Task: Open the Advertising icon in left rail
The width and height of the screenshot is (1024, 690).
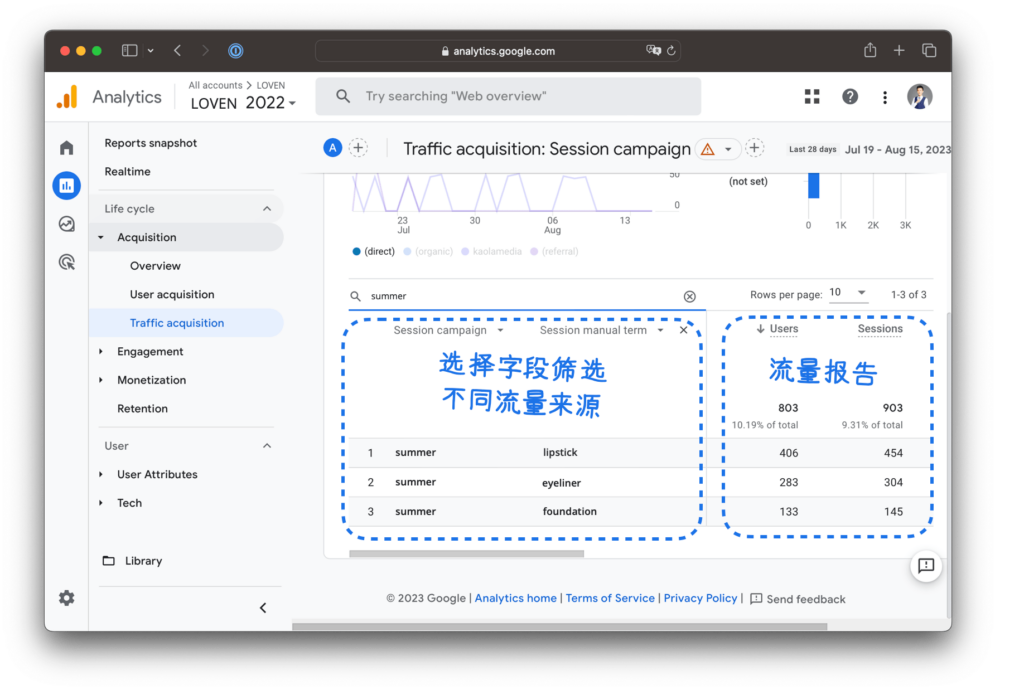Action: click(x=67, y=262)
